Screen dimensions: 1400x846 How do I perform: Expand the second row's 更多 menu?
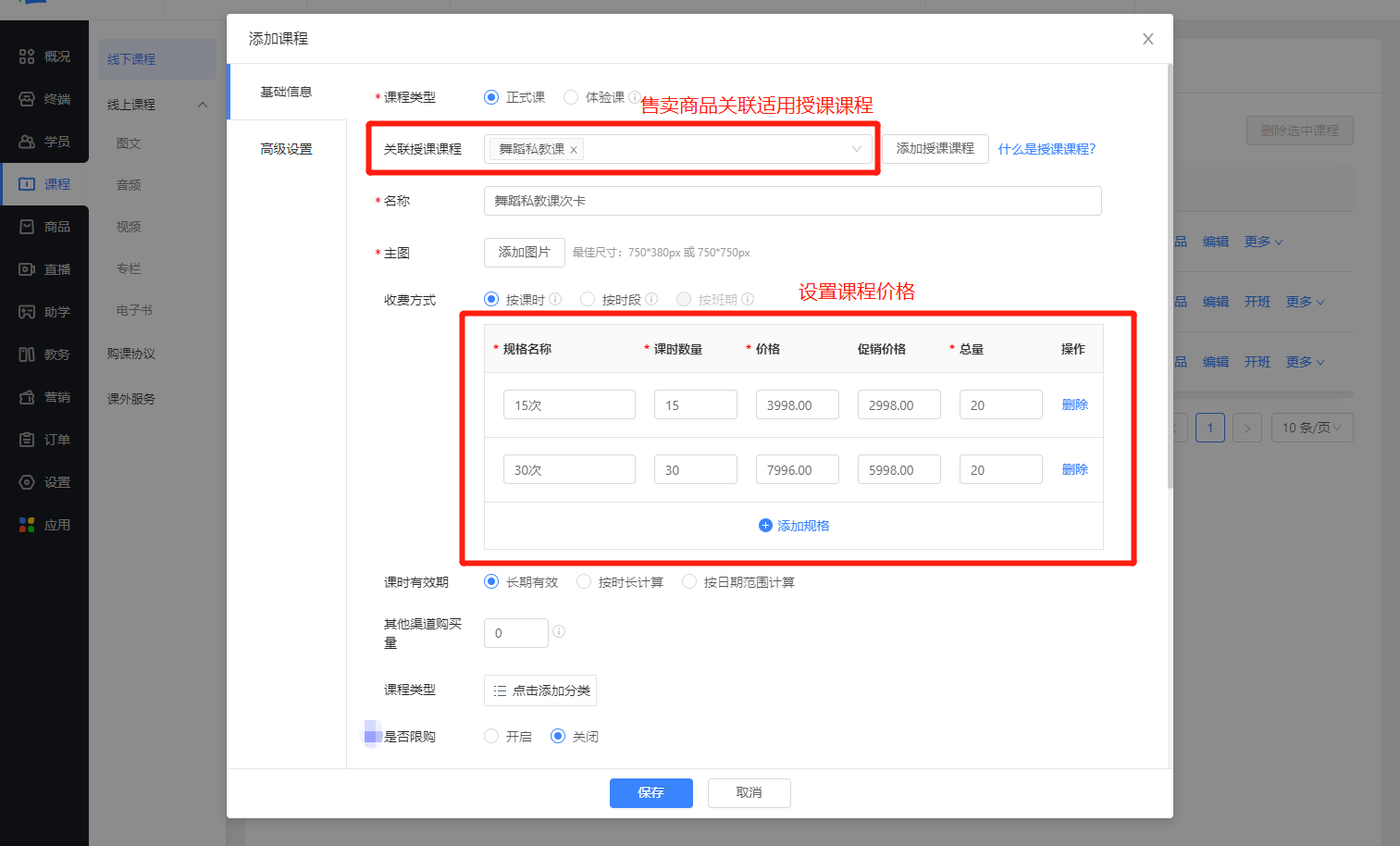point(1305,302)
